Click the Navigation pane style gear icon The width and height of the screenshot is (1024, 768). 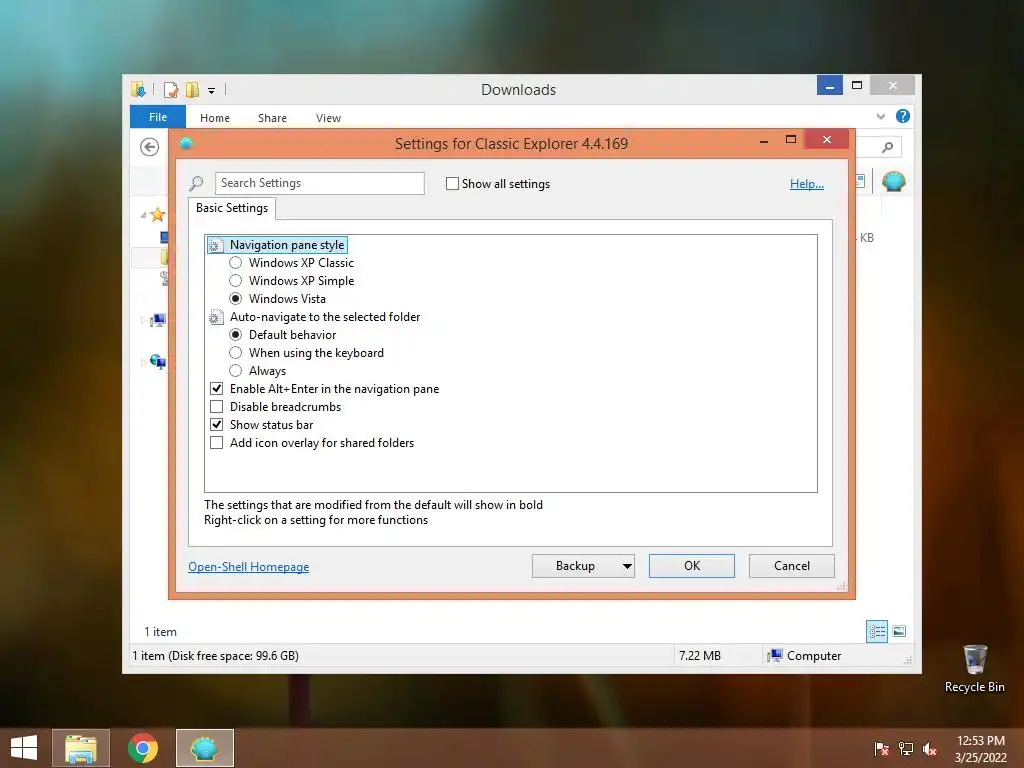click(x=216, y=245)
